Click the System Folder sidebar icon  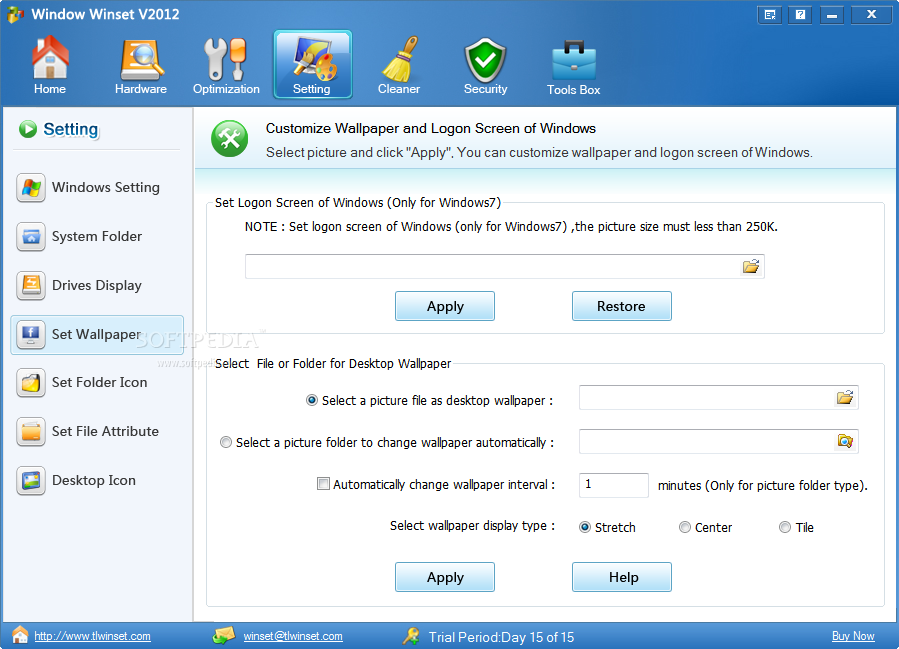point(31,236)
